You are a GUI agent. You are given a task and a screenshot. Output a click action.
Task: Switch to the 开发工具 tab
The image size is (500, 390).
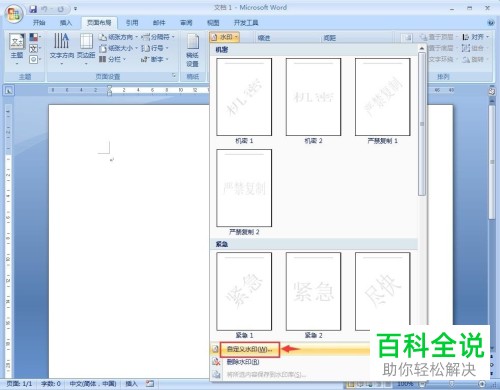click(x=246, y=23)
